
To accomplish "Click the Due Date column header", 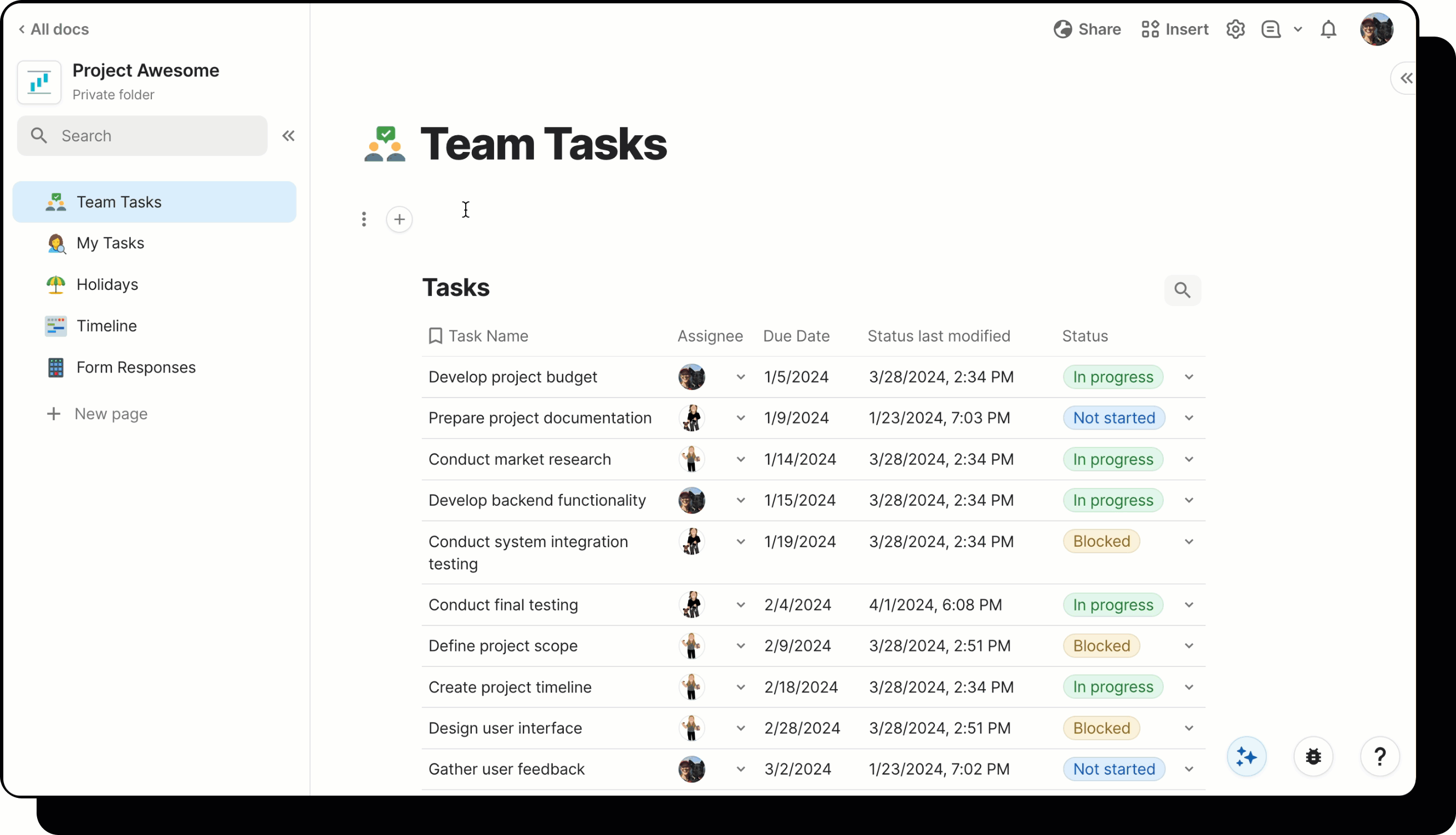I will pyautogui.click(x=796, y=336).
